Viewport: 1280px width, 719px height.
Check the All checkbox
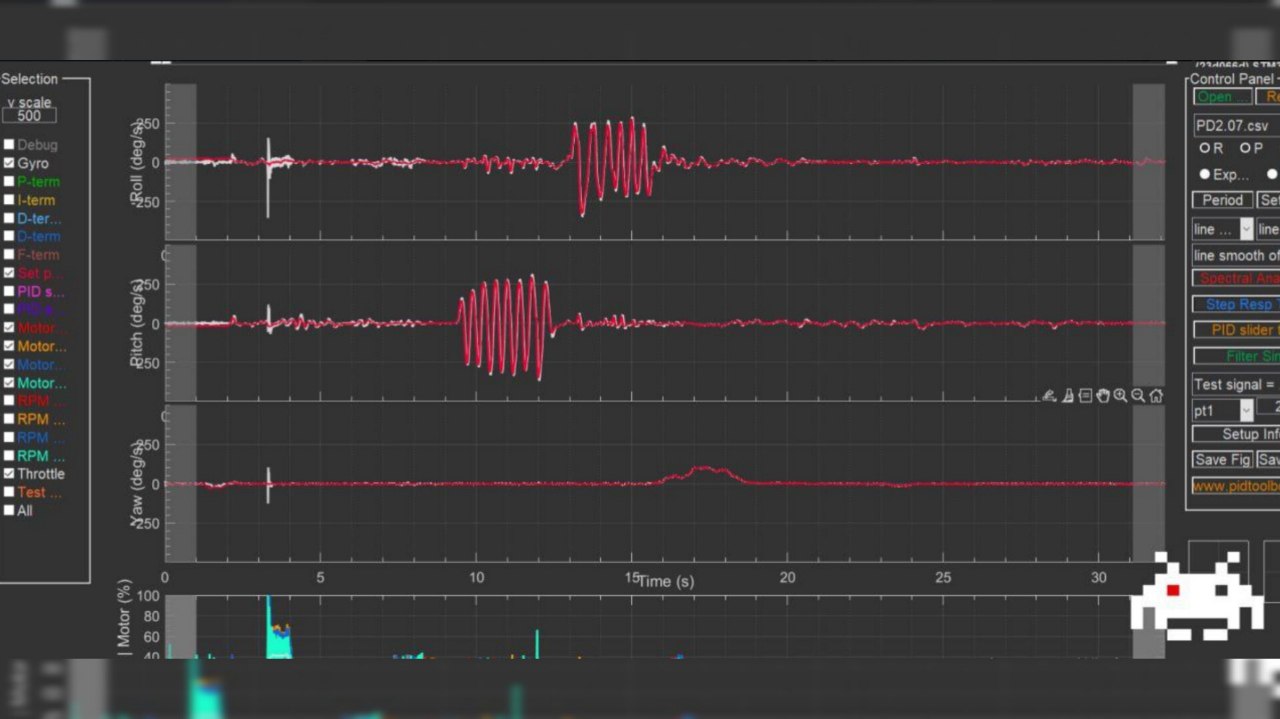click(x=10, y=511)
